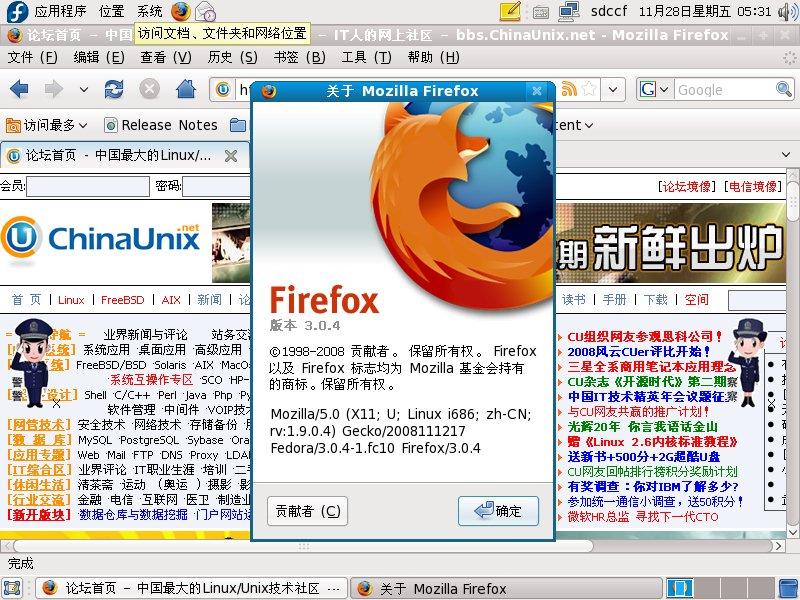Click the 贡献者 (C) button
The height and width of the screenshot is (600, 800).
[308, 511]
